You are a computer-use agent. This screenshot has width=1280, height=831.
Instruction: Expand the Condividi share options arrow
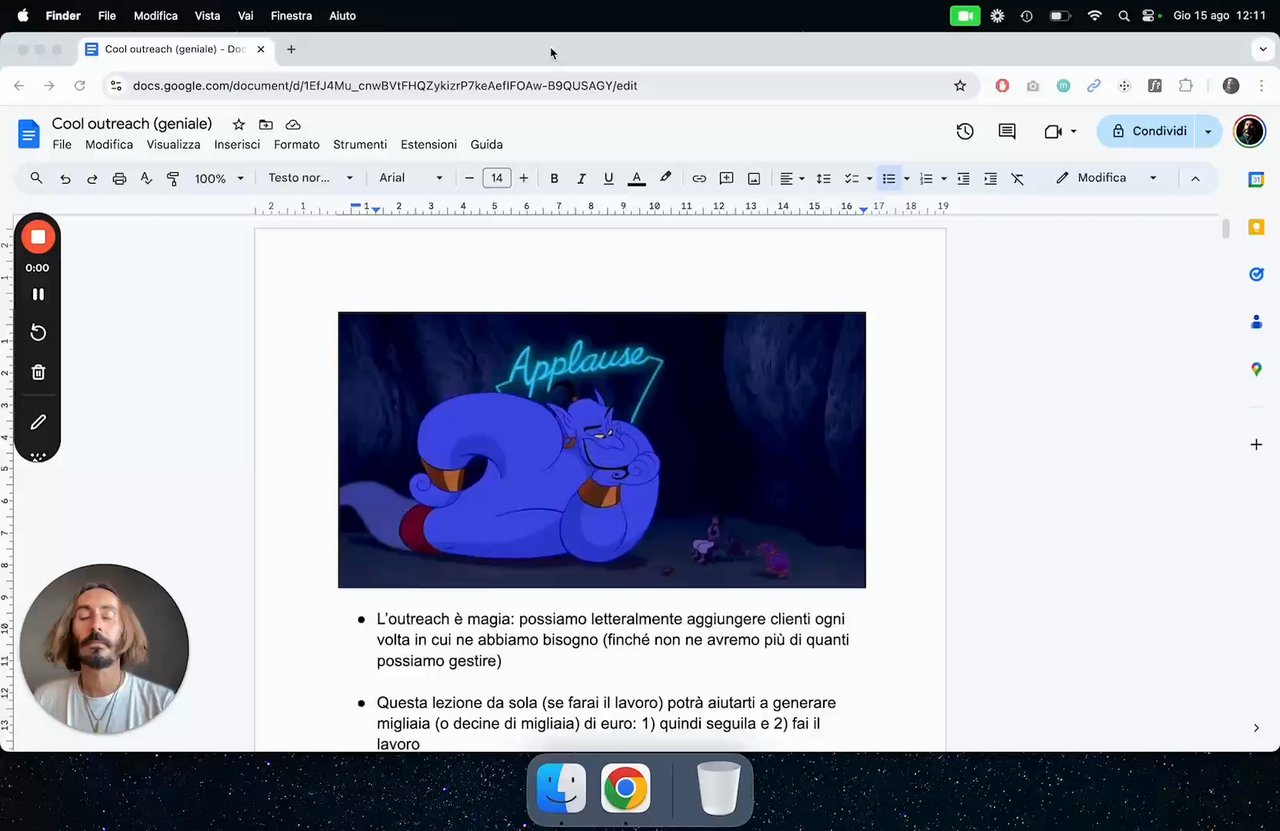(1208, 131)
